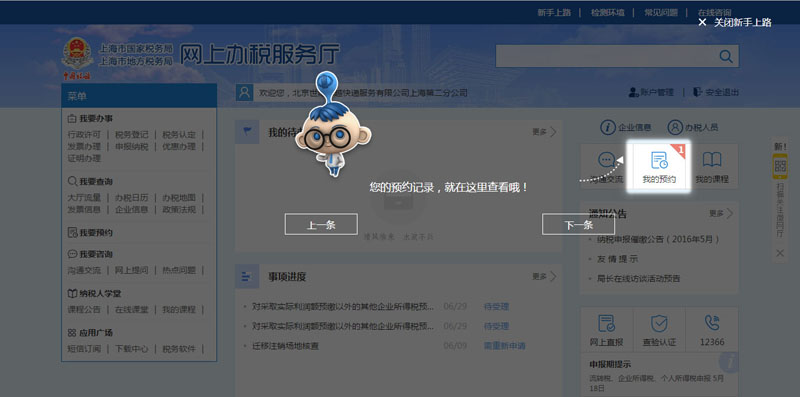The image size is (800, 397).
Task: Open 企业信息 info icon link
Action: (x=626, y=128)
